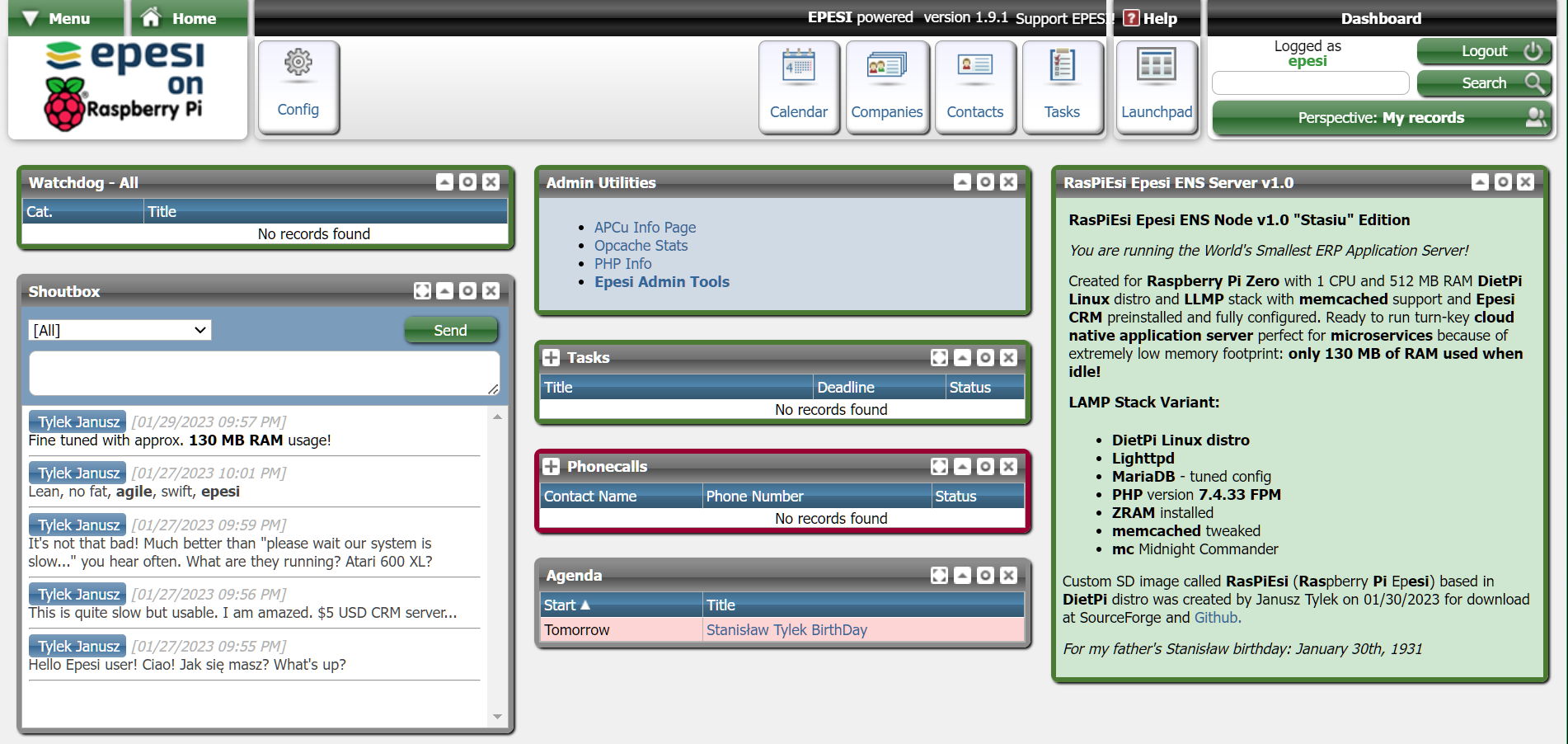Collapse the Admin Utilities applet
The image size is (1568, 744).
click(962, 182)
